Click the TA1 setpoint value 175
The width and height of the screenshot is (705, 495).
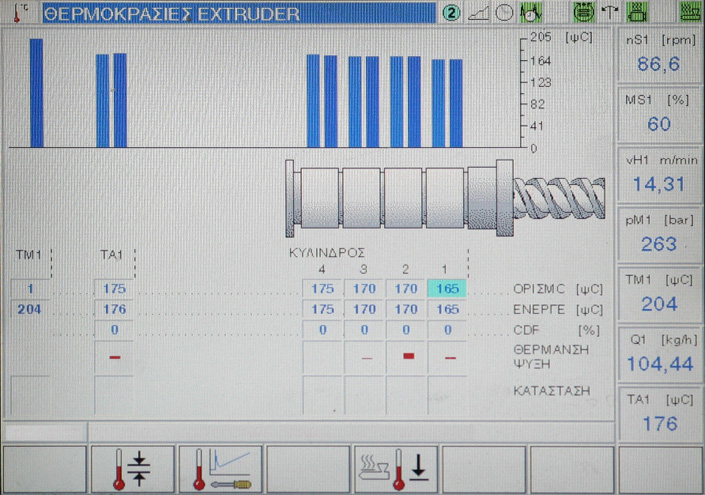113,289
